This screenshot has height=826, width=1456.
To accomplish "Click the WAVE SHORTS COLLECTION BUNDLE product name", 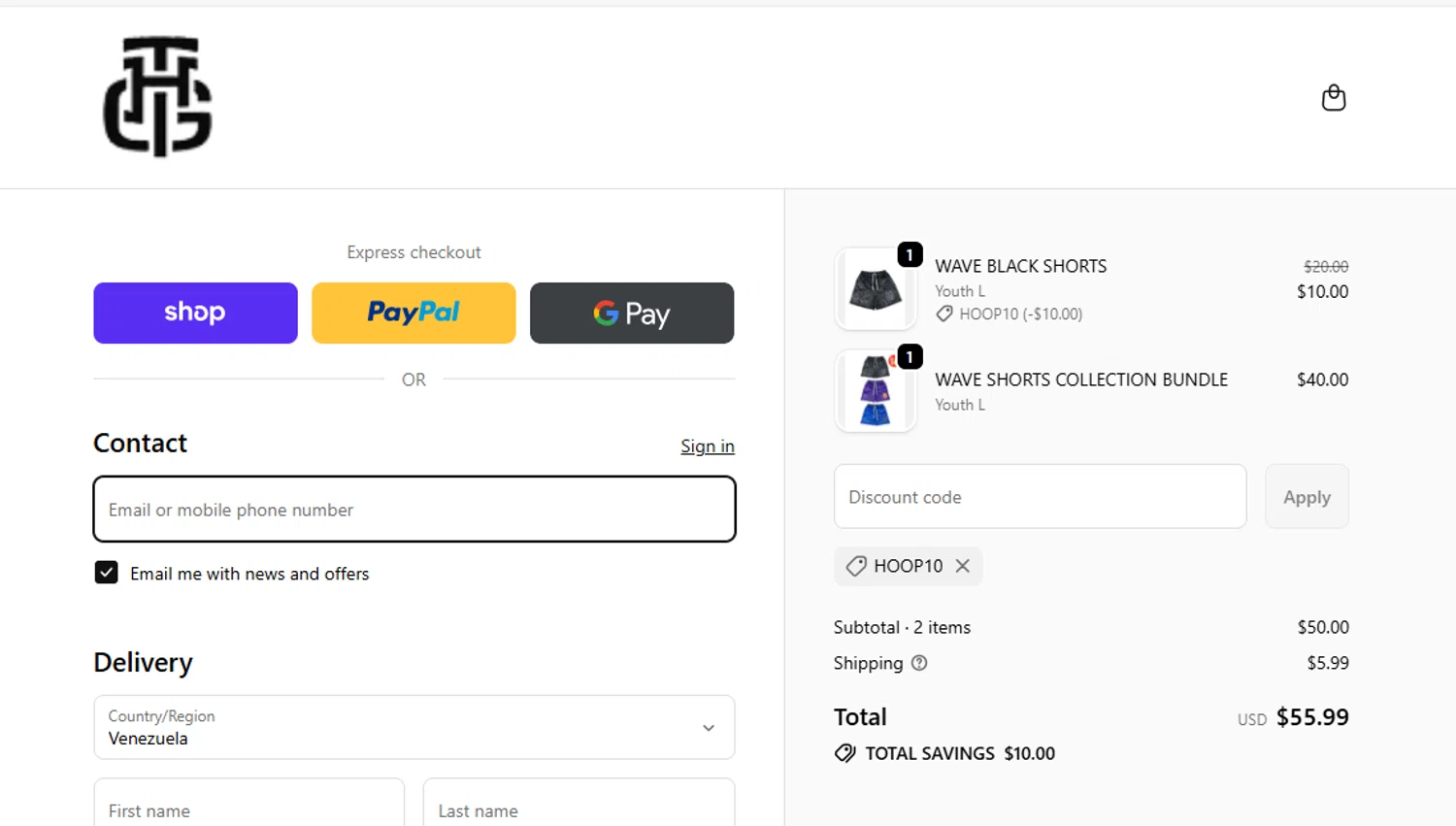I will [x=1081, y=380].
